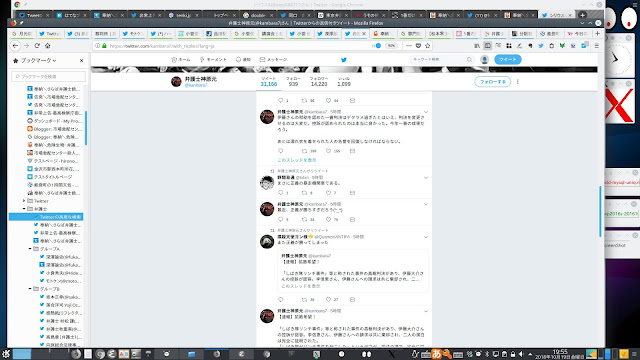Viewport: 640px width, 360px height.
Task: Click the Firefox forward arrow
Action: pyautogui.click(x=27, y=46)
